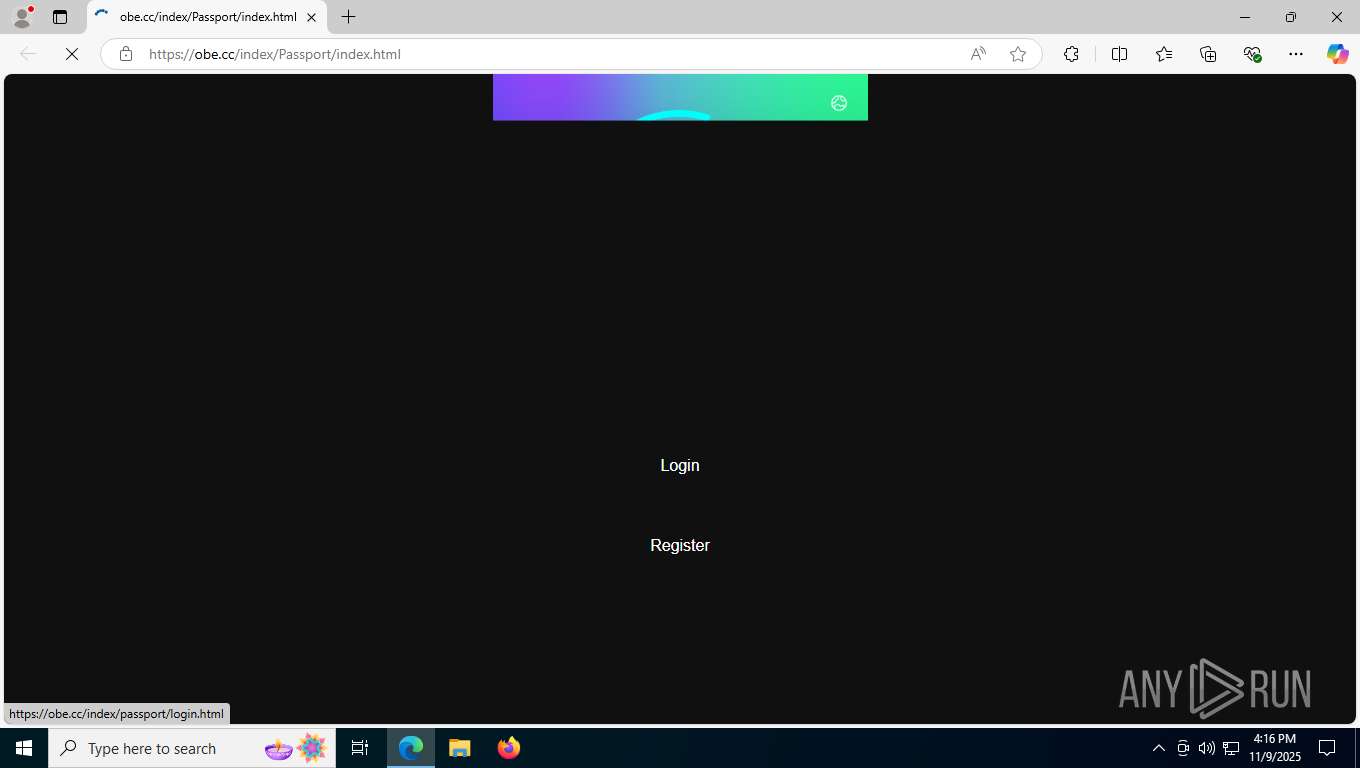
Task: Open the Login link
Action: click(680, 465)
